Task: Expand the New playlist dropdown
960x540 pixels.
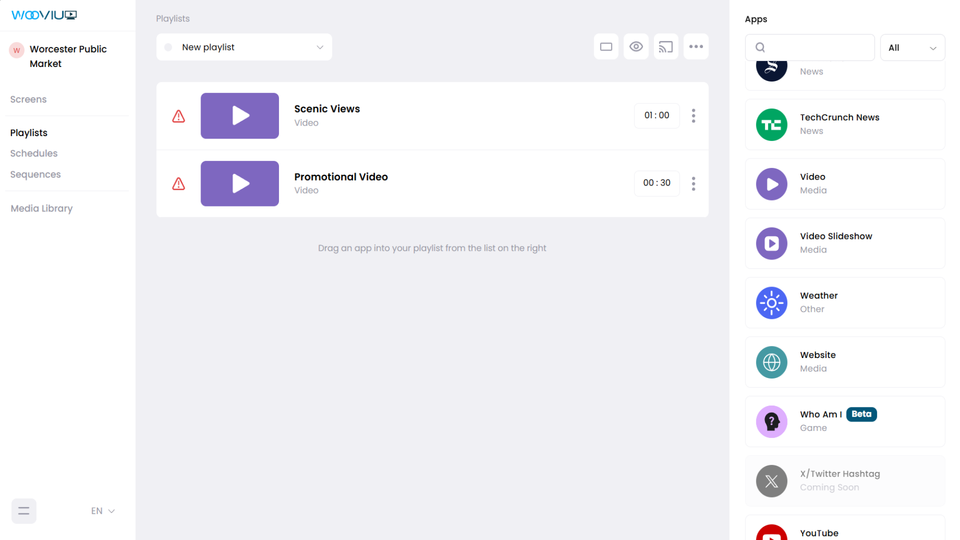Action: pyautogui.click(x=244, y=47)
